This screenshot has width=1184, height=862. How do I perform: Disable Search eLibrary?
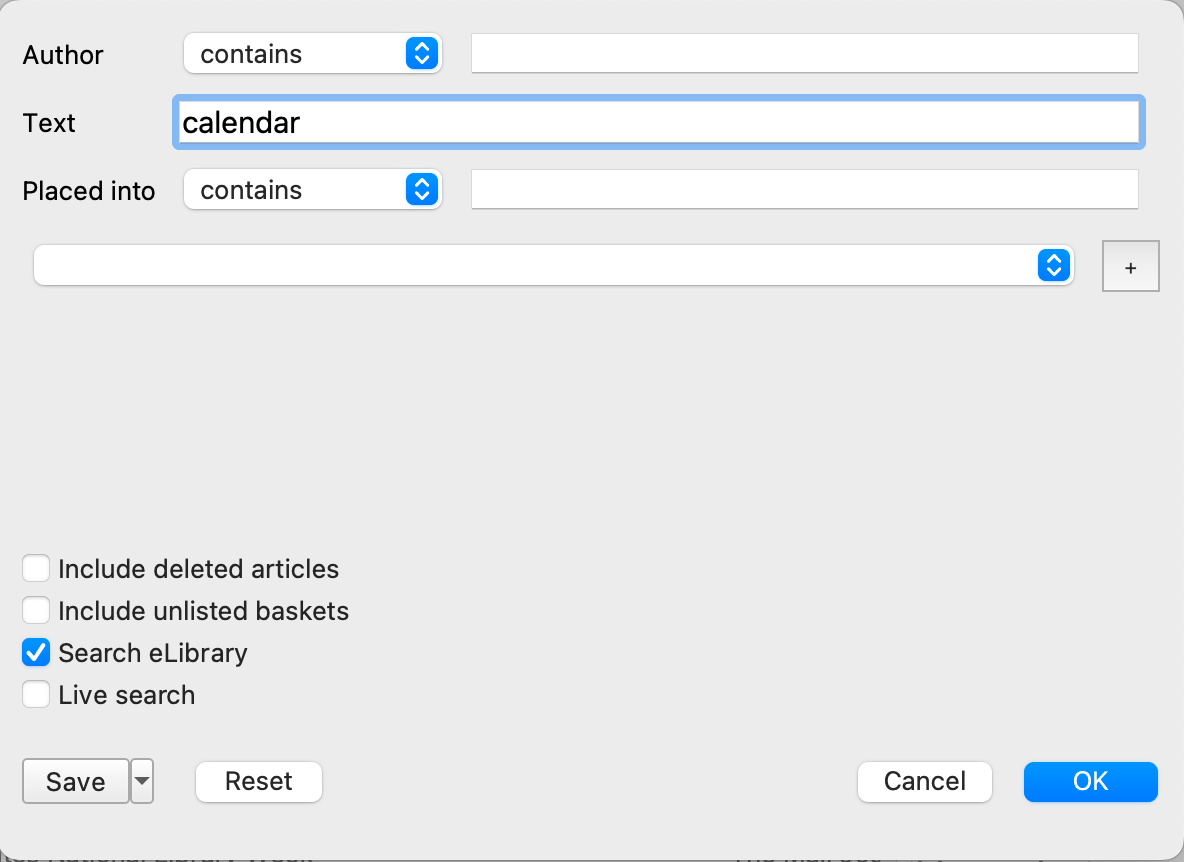[36, 652]
